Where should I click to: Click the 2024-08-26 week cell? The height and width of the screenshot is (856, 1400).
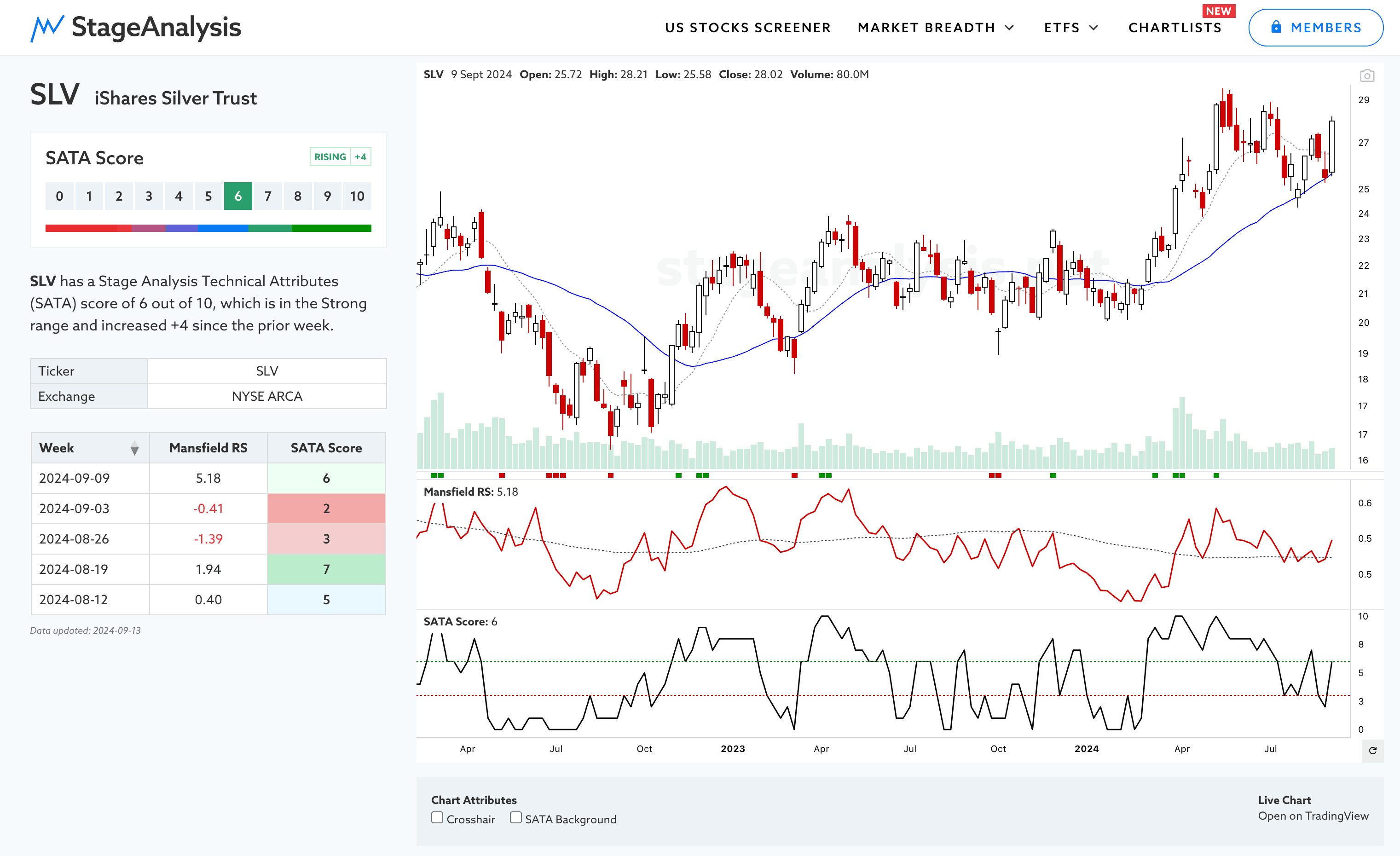(90, 539)
